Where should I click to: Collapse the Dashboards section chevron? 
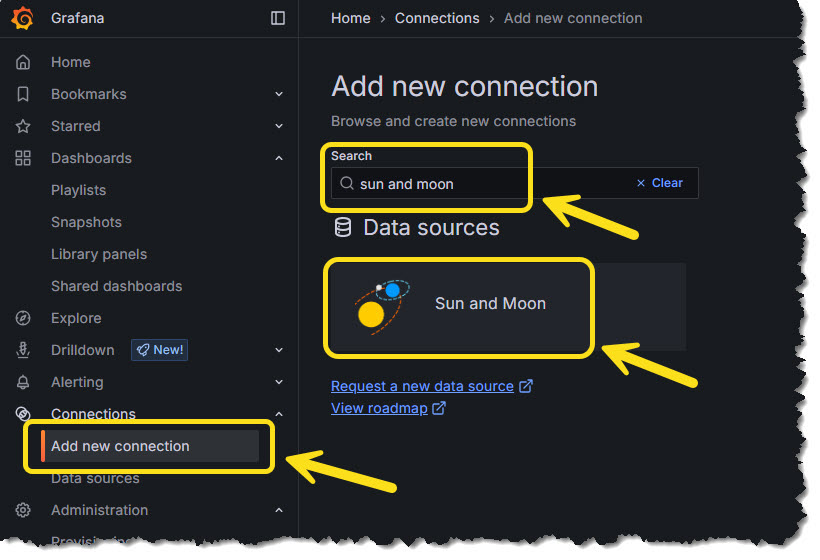coord(279,158)
